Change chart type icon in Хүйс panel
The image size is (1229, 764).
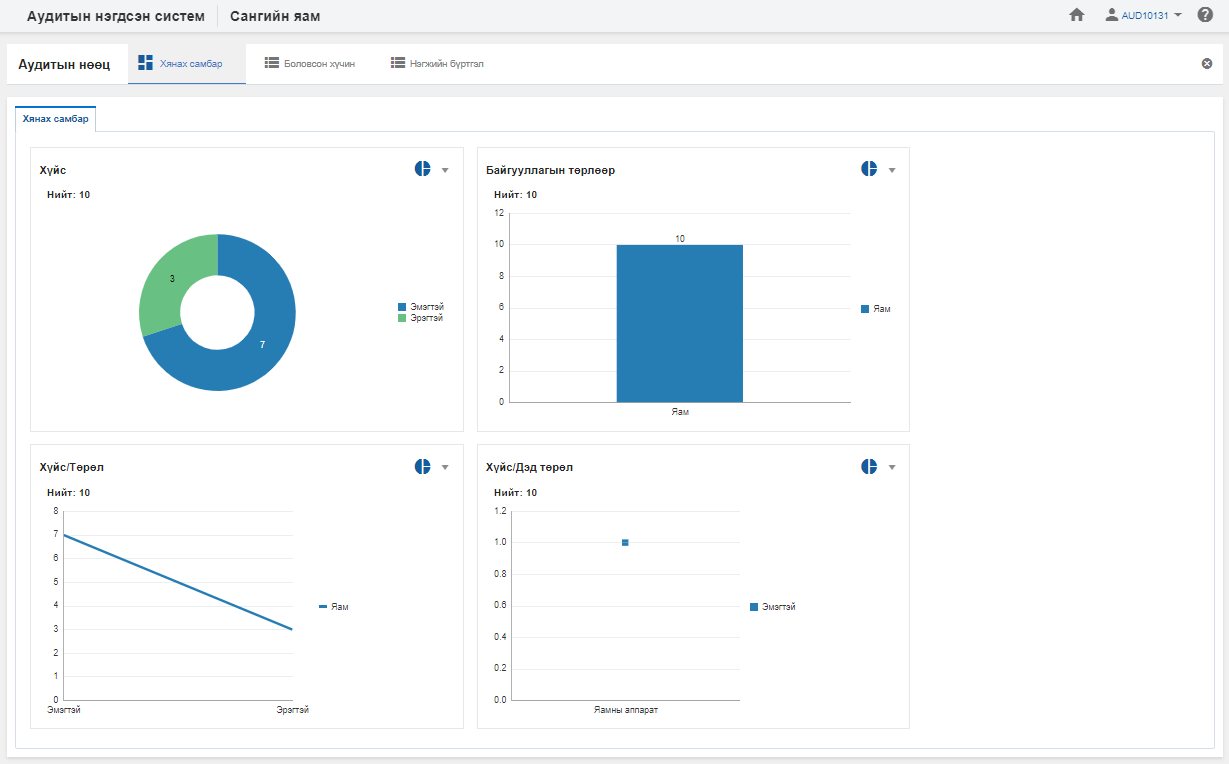click(422, 169)
